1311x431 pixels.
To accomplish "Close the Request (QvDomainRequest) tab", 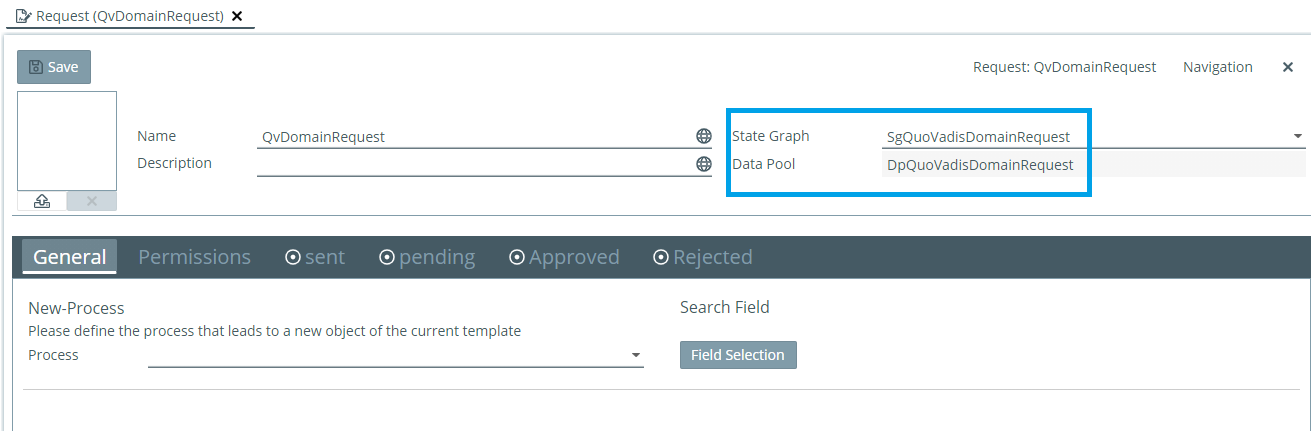I will pyautogui.click(x=236, y=16).
